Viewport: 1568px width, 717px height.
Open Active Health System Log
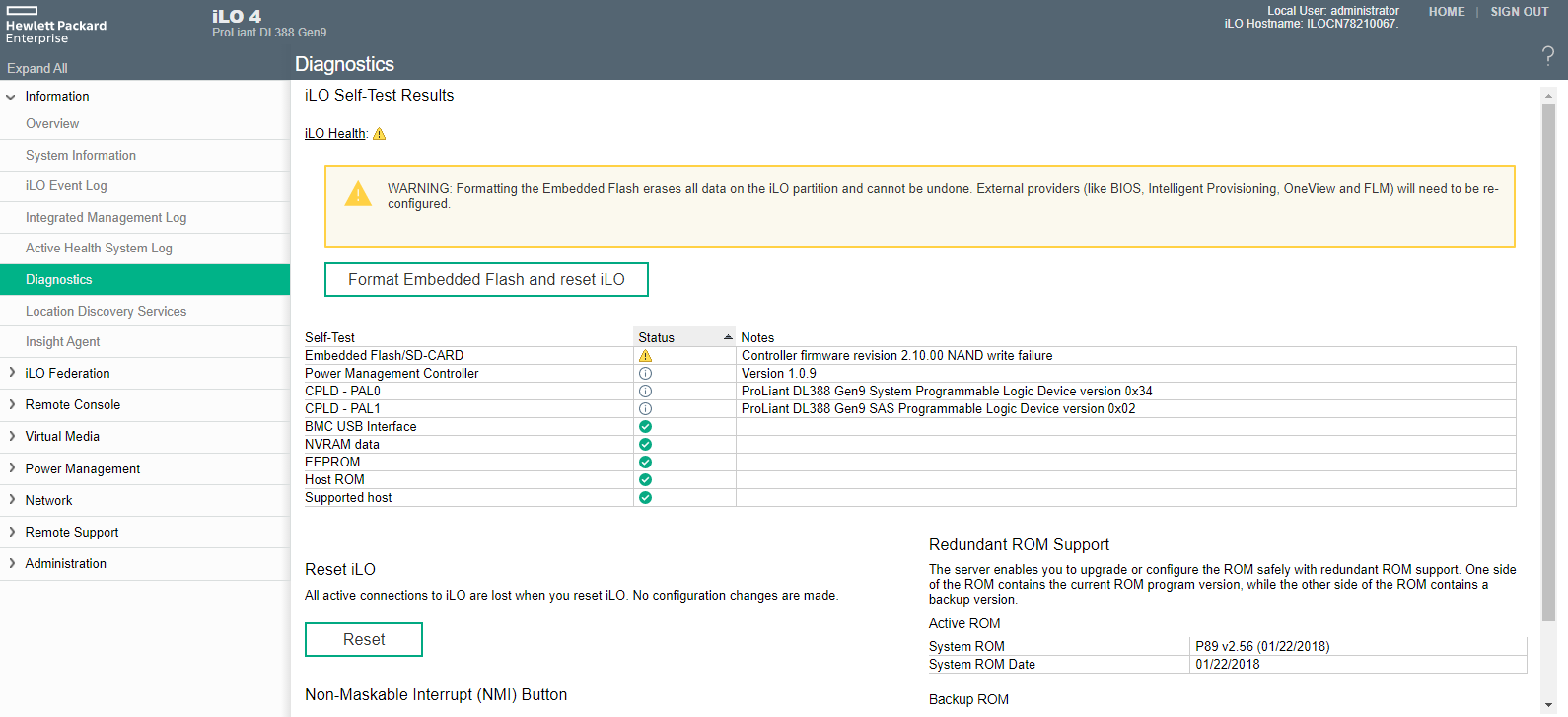(99, 249)
